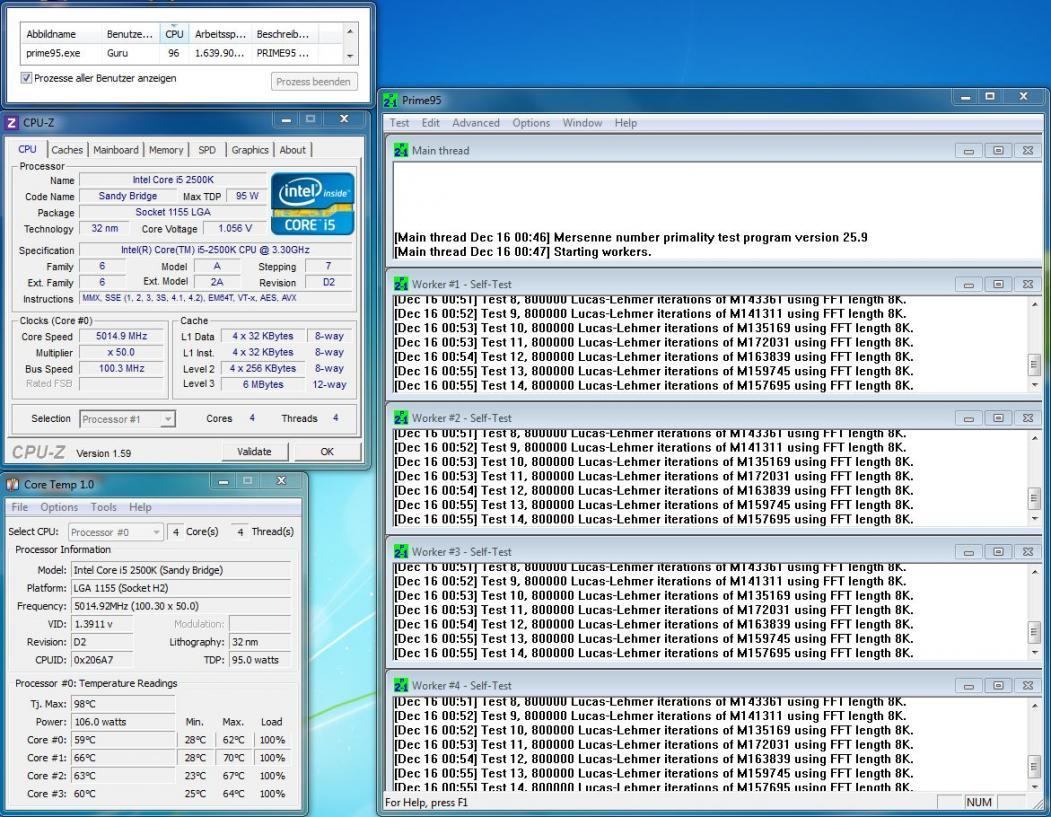Sort processes by the Abbildname column header
This screenshot has width=1051, height=817.
(x=61, y=34)
